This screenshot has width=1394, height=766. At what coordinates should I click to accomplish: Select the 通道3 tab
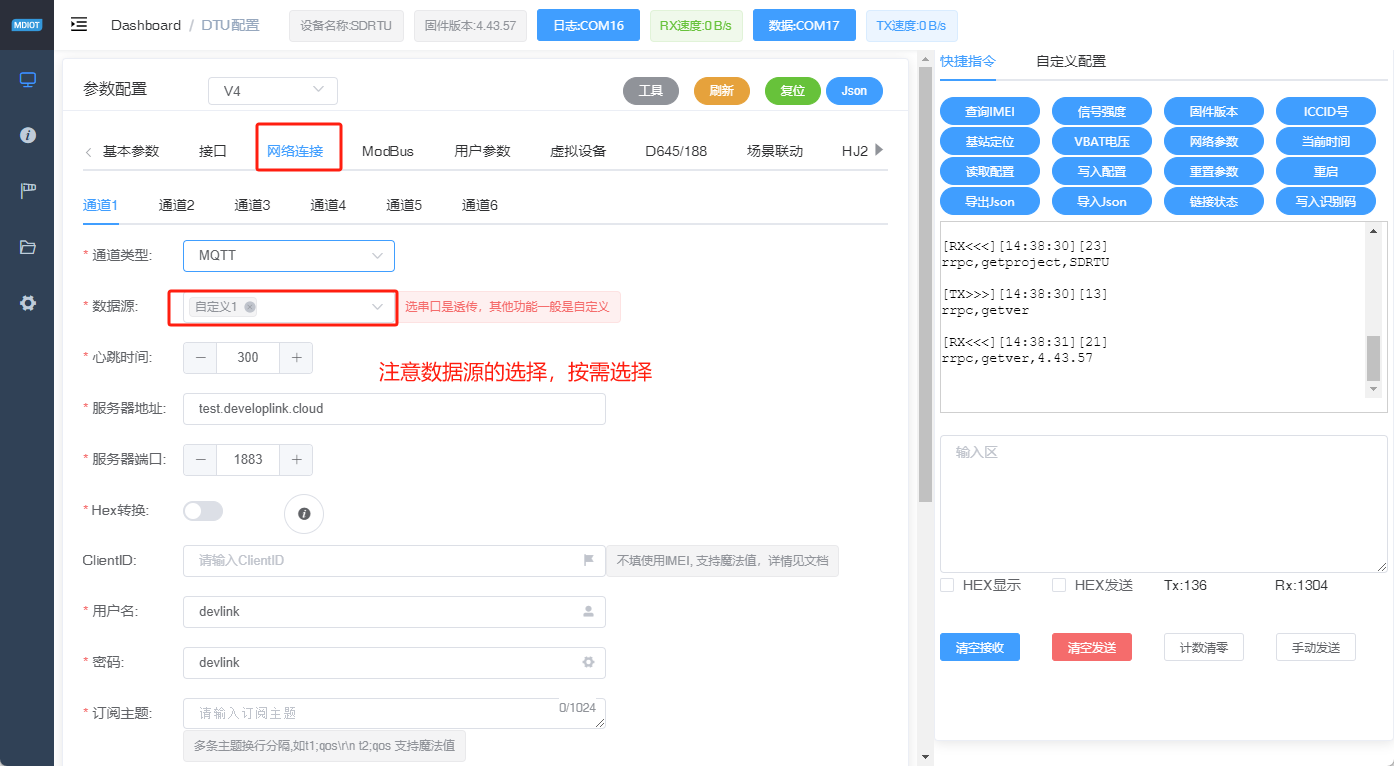pos(252,205)
